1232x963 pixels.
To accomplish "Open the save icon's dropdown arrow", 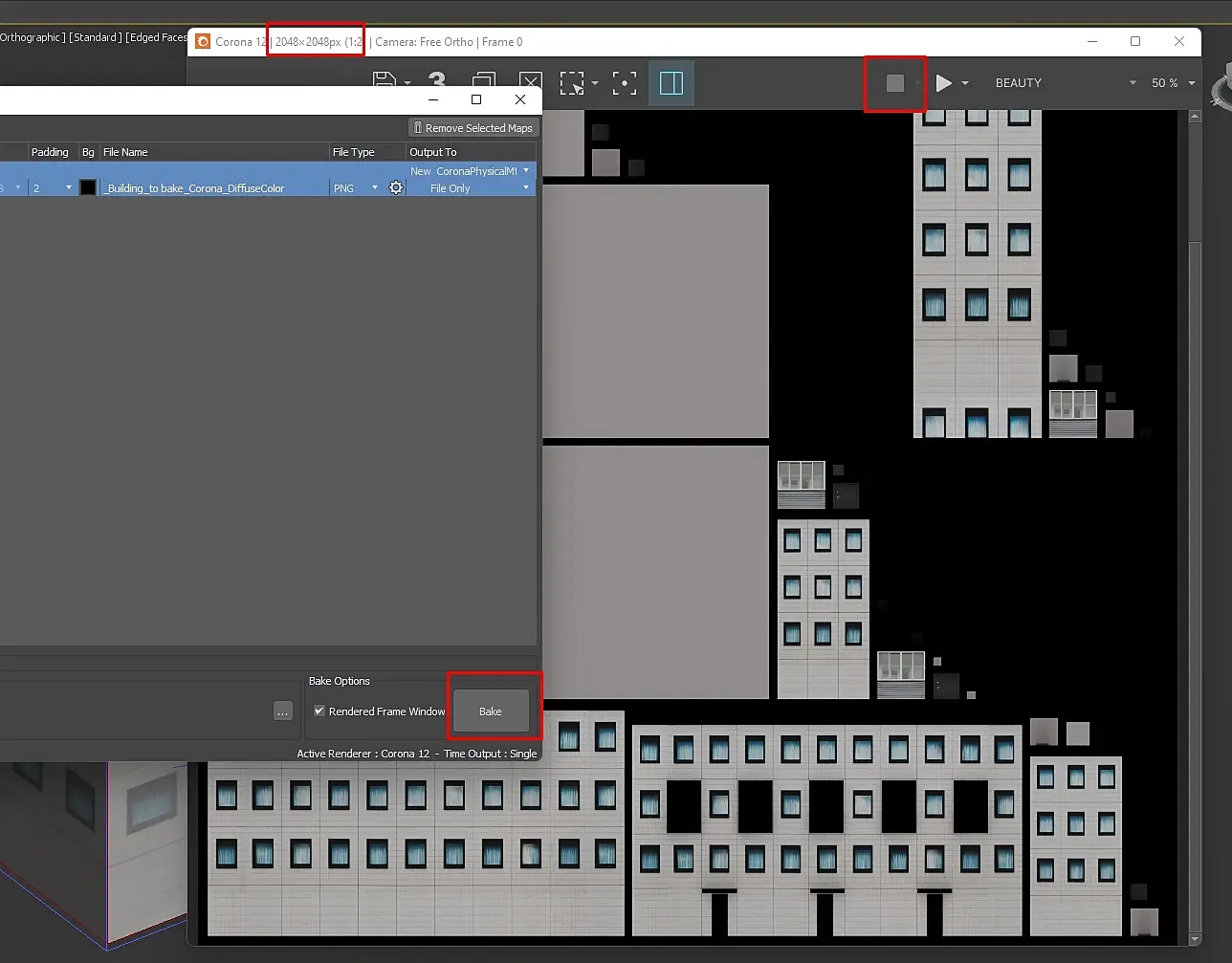I will [407, 83].
